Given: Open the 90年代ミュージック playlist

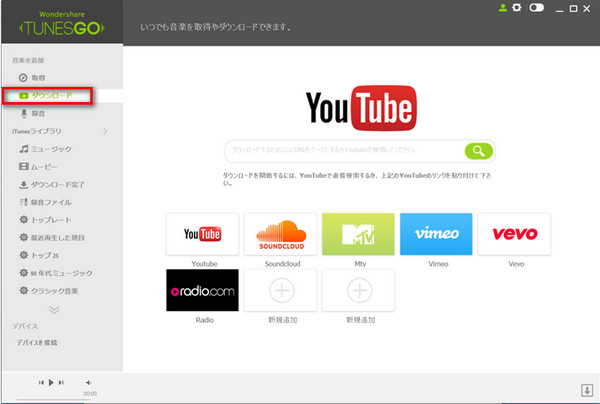Looking at the screenshot, I should 56,273.
